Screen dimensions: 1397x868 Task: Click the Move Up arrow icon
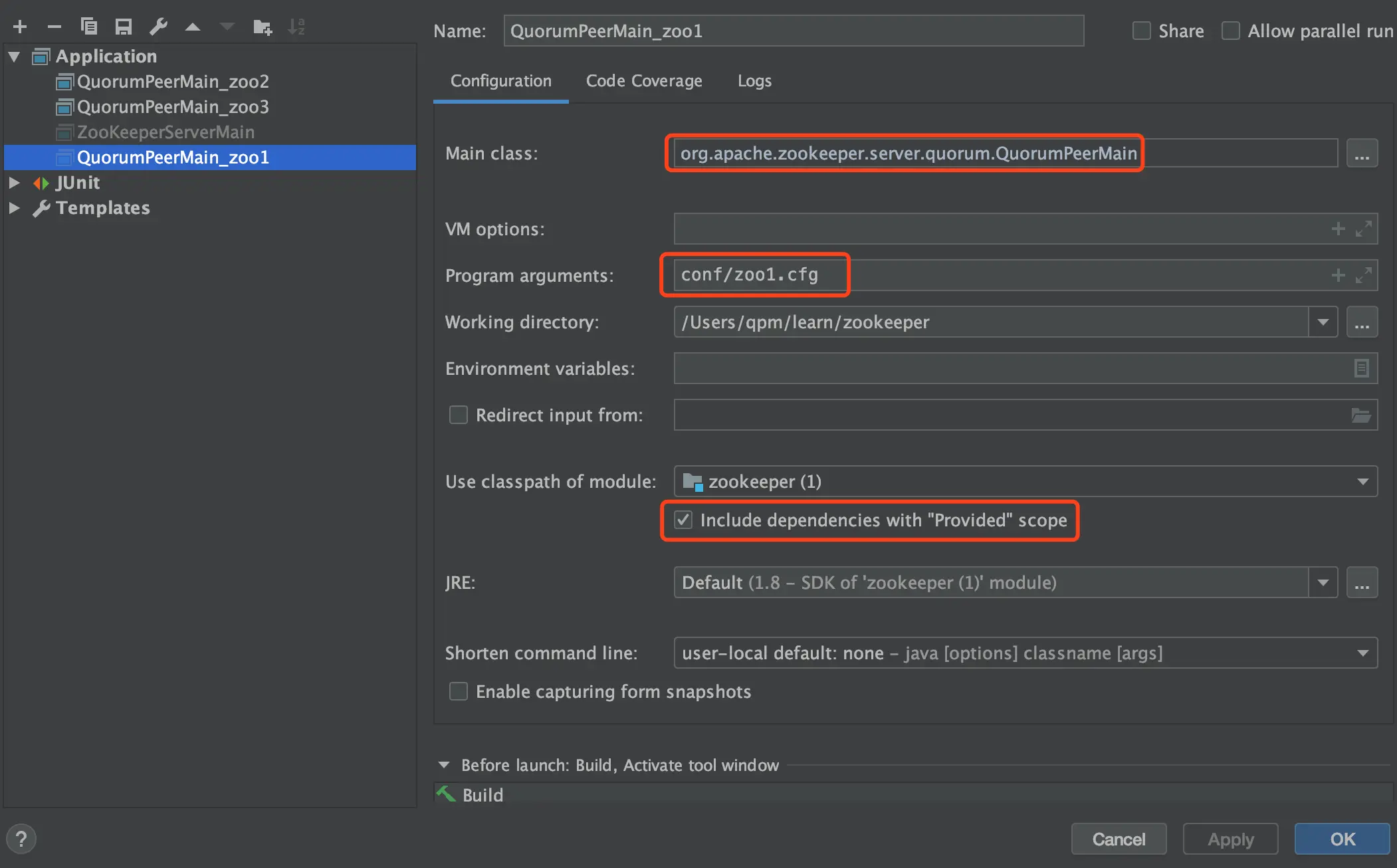(193, 27)
